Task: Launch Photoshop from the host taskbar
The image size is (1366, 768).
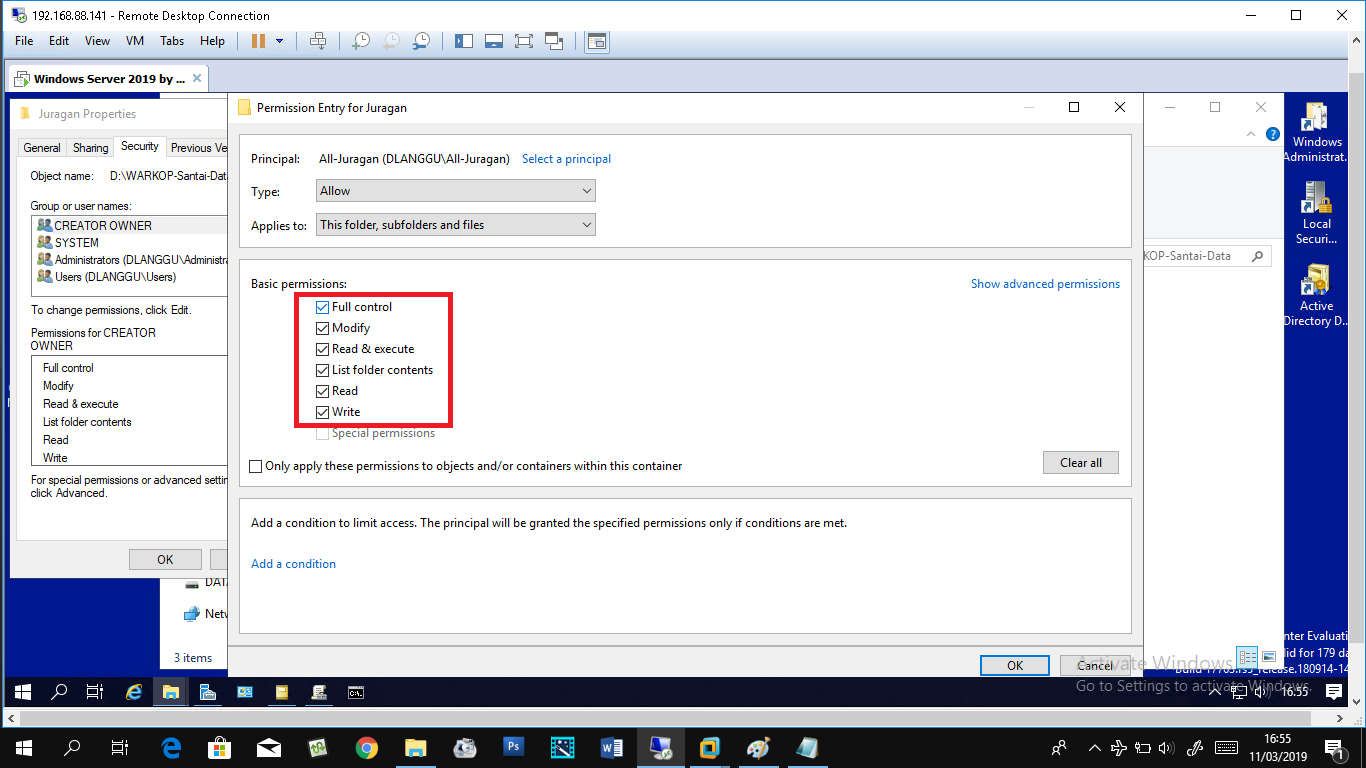Action: coord(513,747)
